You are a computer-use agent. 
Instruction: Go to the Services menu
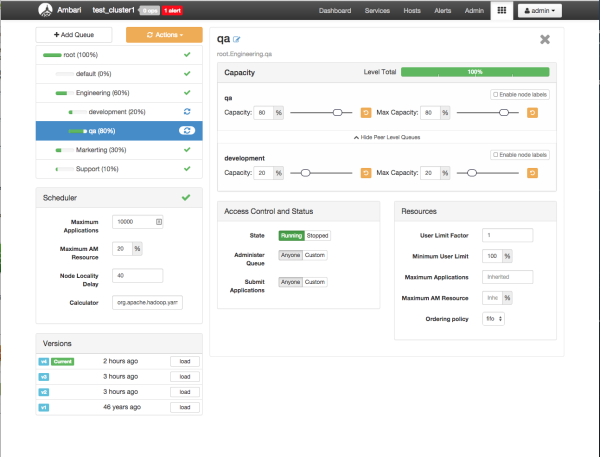[377, 10]
